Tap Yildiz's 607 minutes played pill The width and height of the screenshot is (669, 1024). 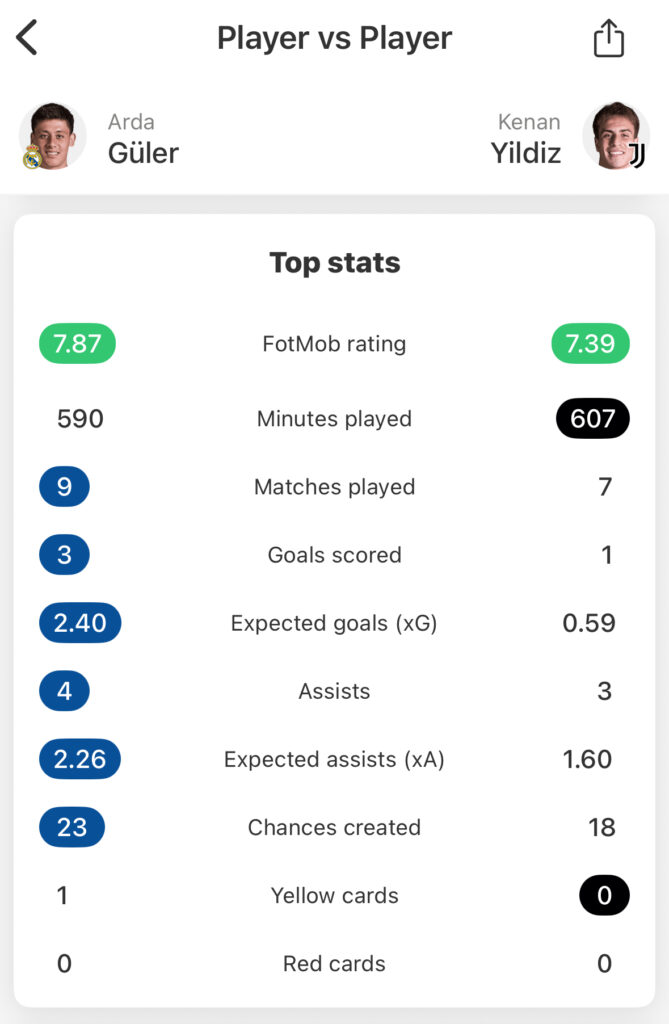(x=592, y=419)
